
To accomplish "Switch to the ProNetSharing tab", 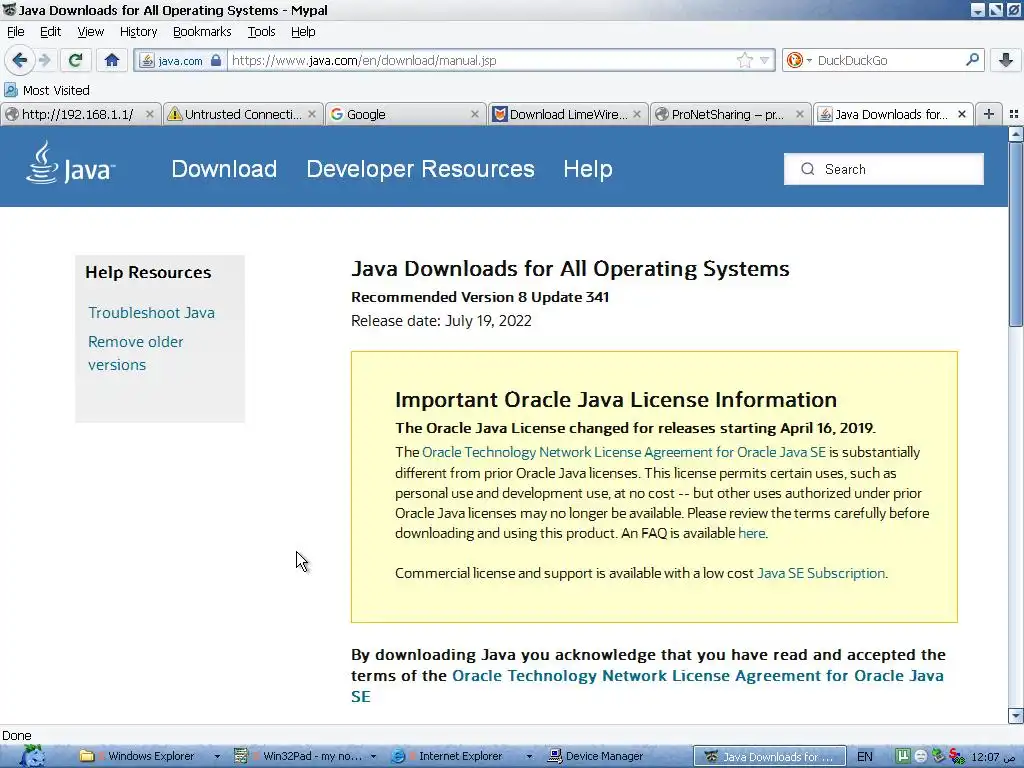I will pos(730,114).
